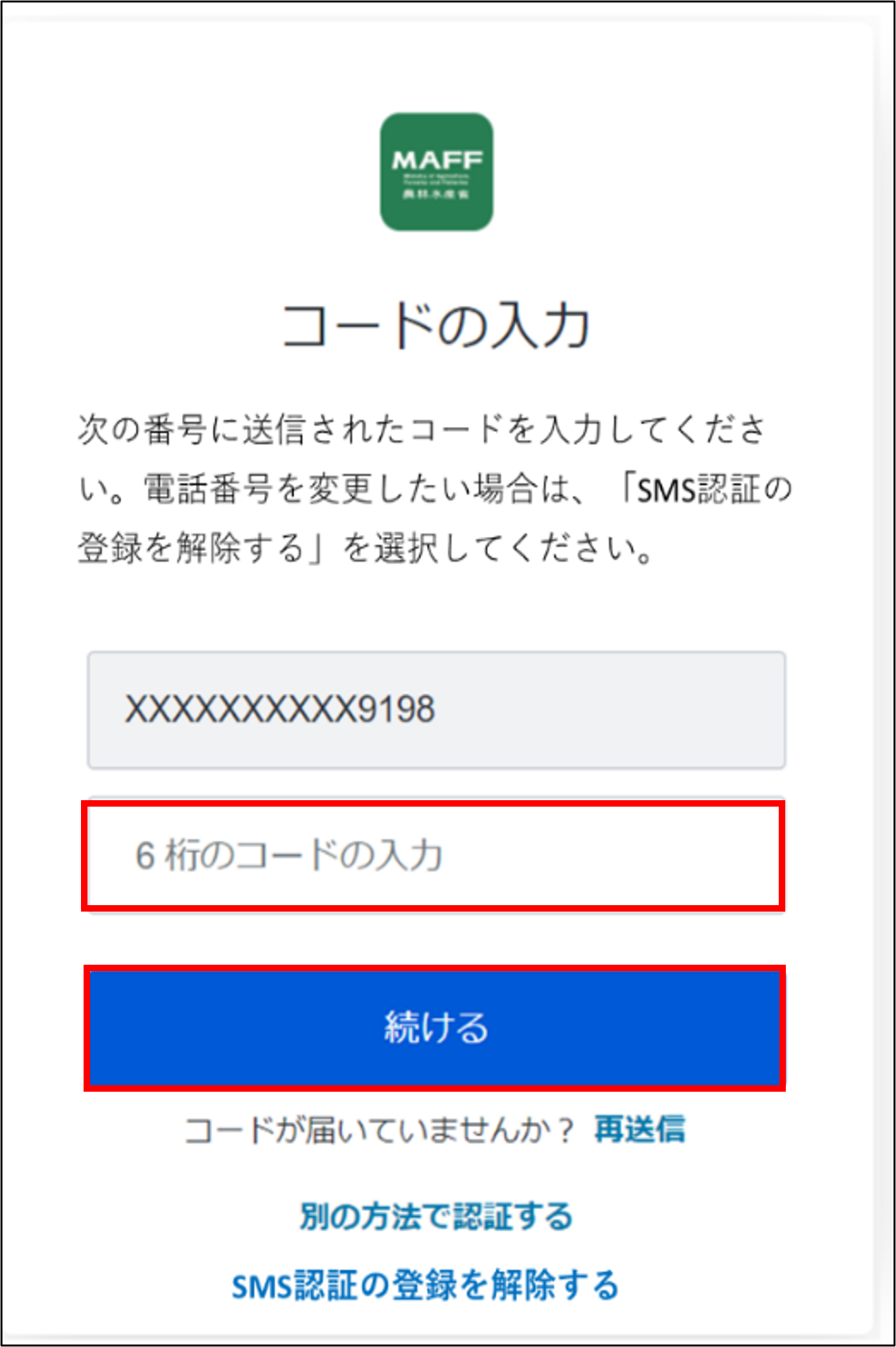
Task: Click the MAFF lettering inside the logo
Action: click(437, 160)
